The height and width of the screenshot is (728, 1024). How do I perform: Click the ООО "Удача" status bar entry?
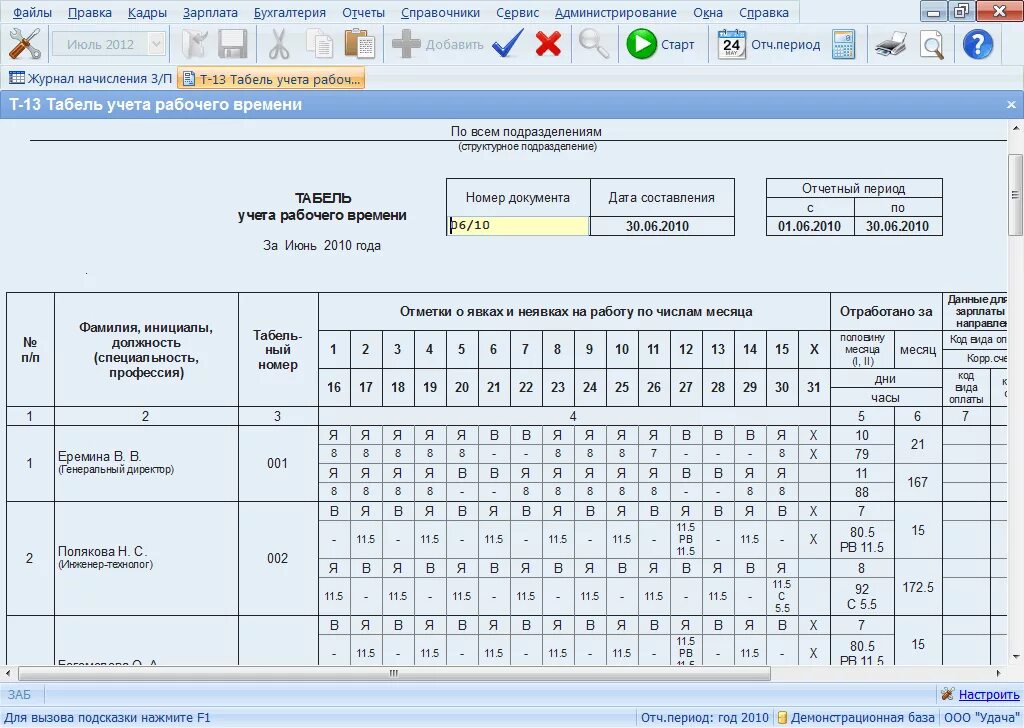tap(982, 718)
